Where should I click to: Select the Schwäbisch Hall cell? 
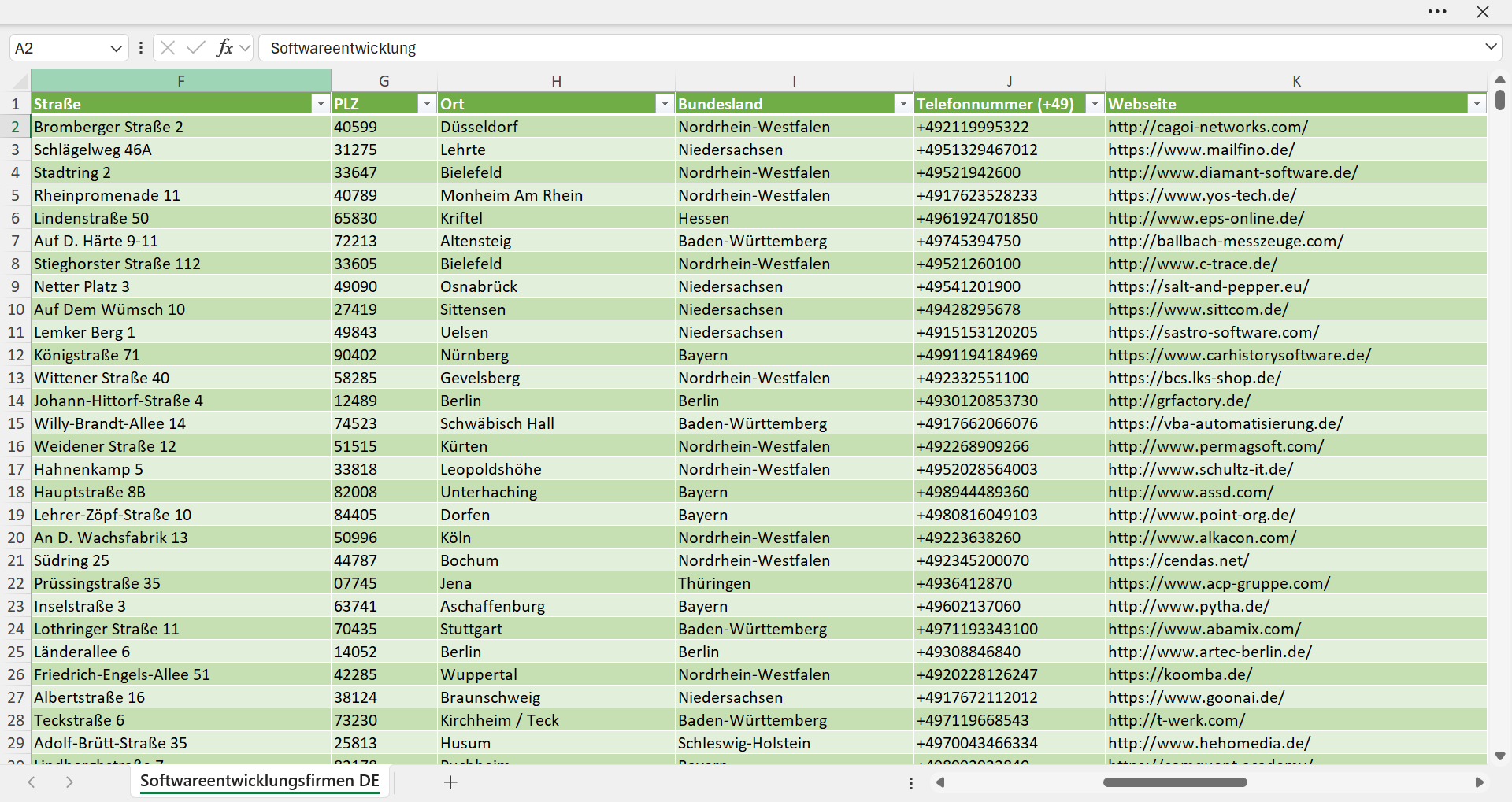point(556,423)
